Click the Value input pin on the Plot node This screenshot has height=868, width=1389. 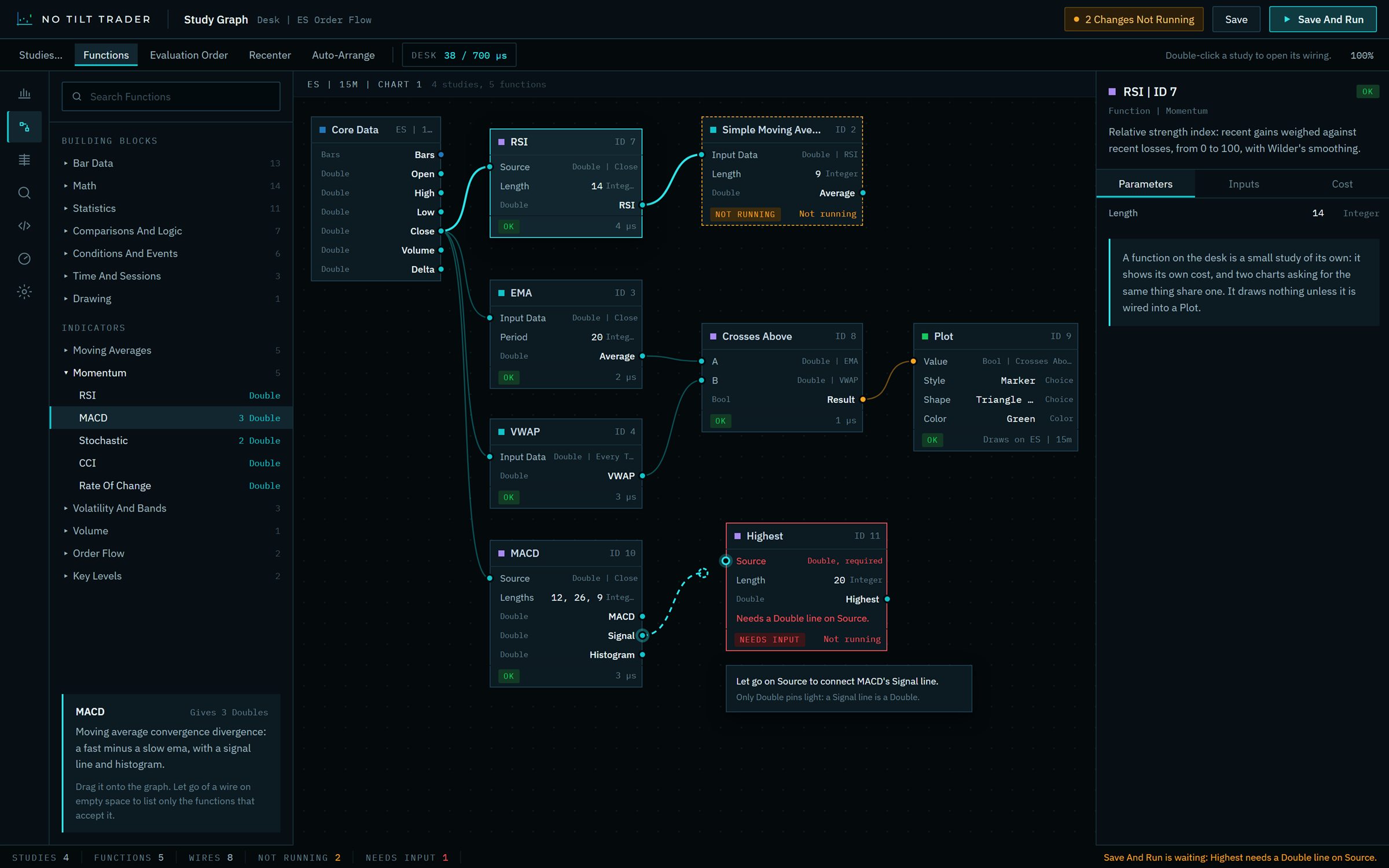913,361
